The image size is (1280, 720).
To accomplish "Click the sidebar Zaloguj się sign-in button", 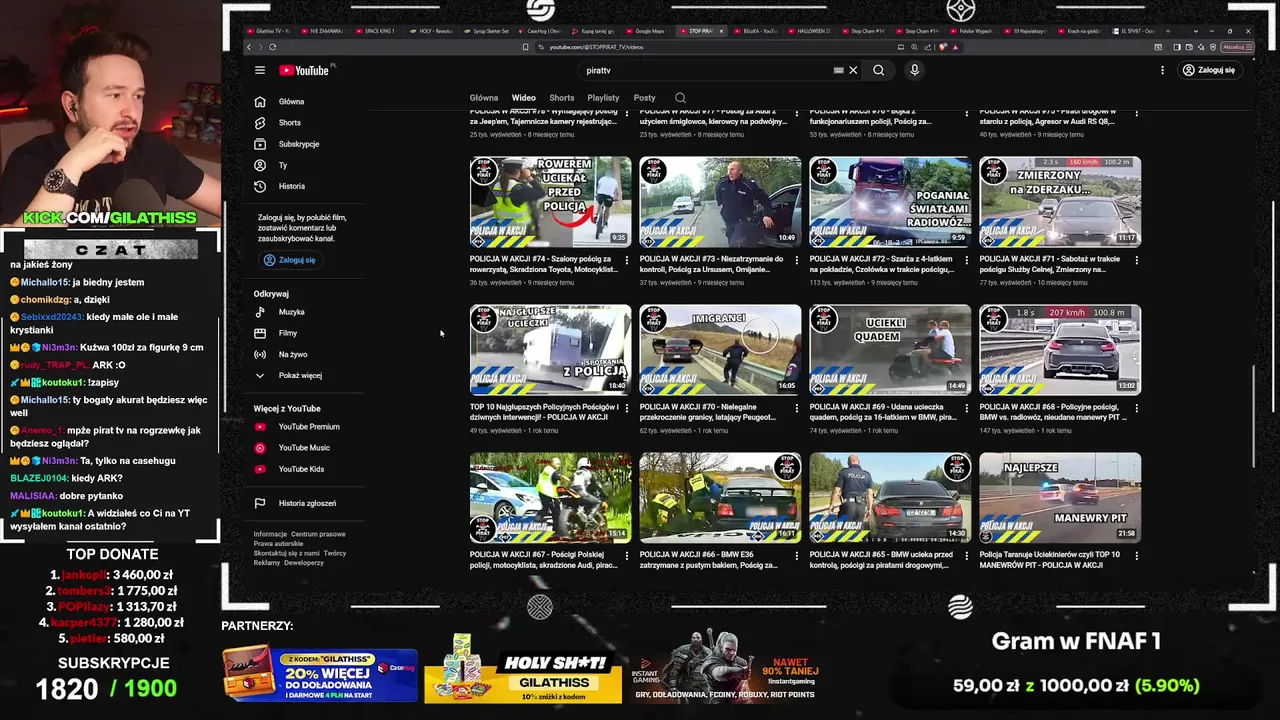I will tap(289, 260).
